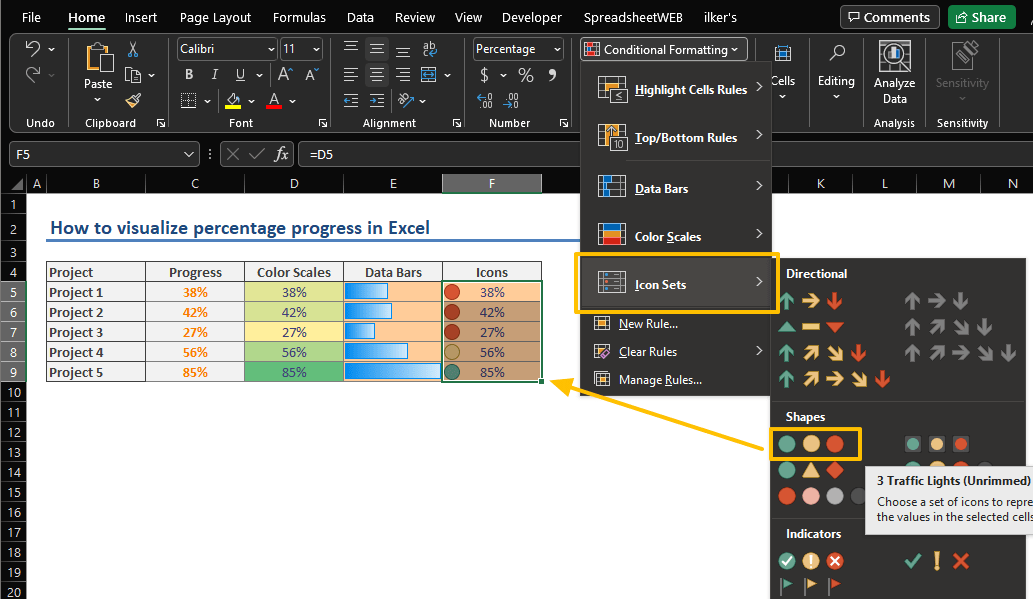Screen dimensions: 1033x599
Task: Click the Orientation text angle icon
Action: click(x=406, y=100)
